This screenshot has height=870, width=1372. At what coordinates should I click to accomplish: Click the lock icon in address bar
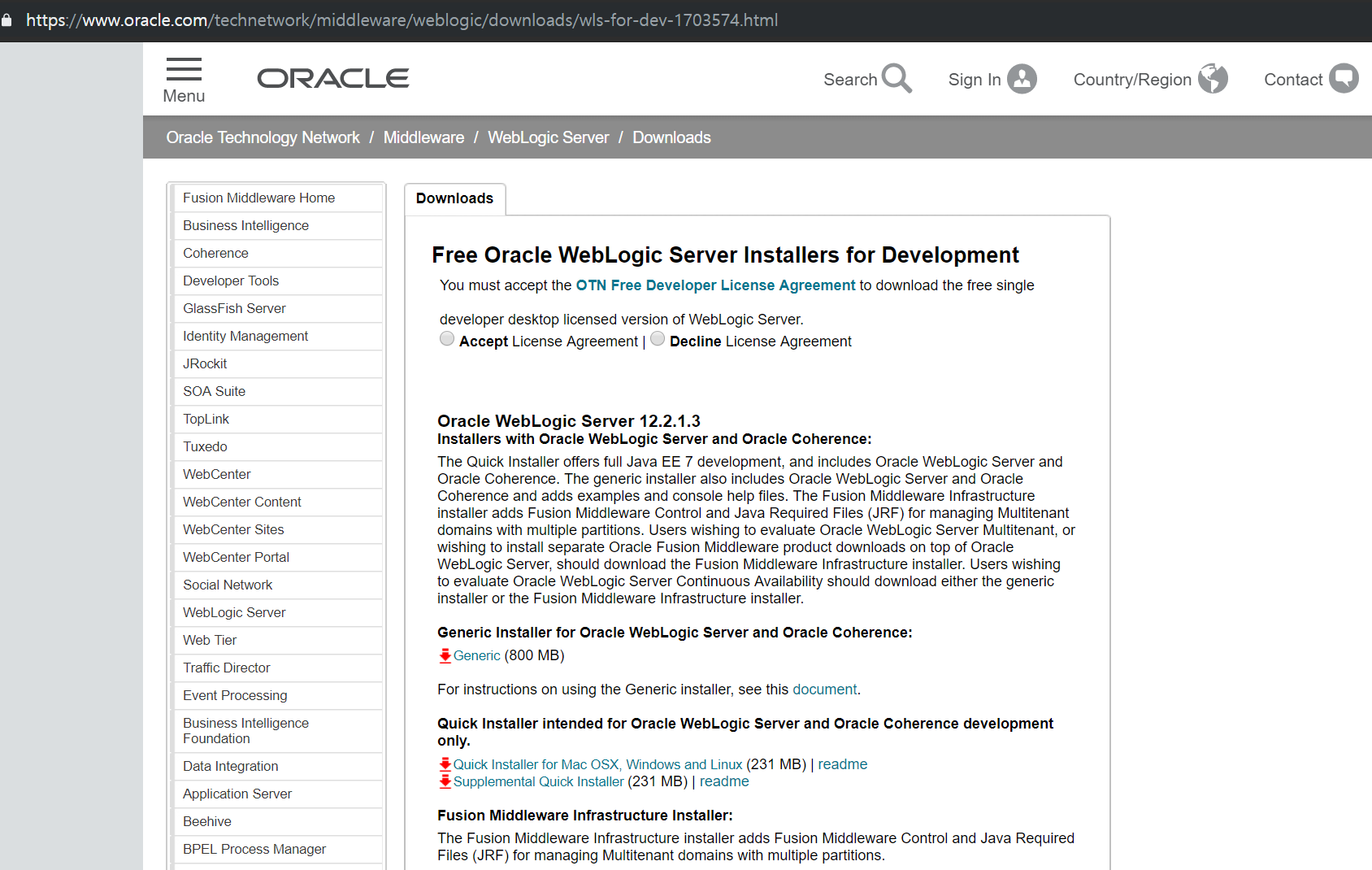click(x=7, y=20)
